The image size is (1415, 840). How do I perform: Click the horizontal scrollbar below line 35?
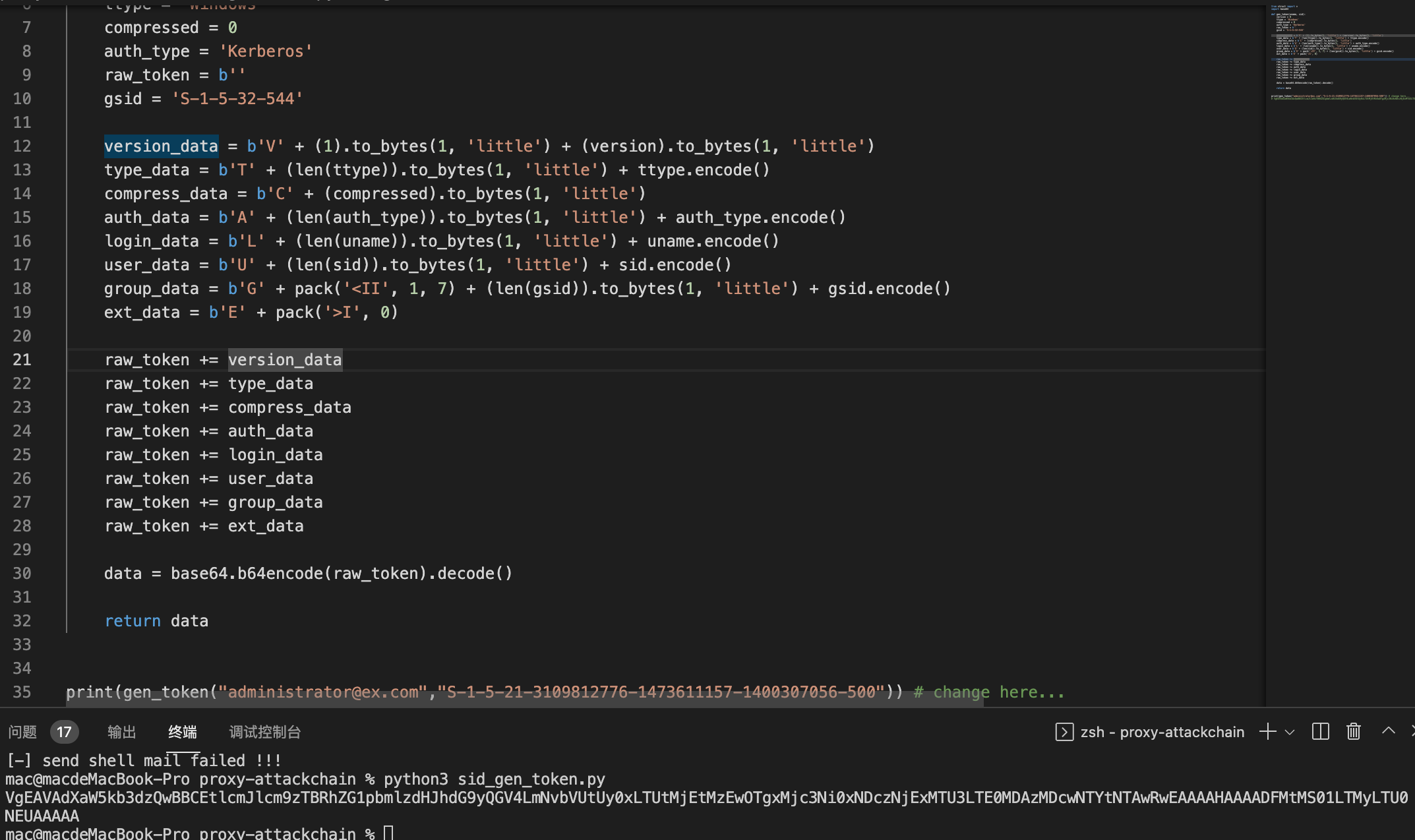pyautogui.click(x=524, y=704)
